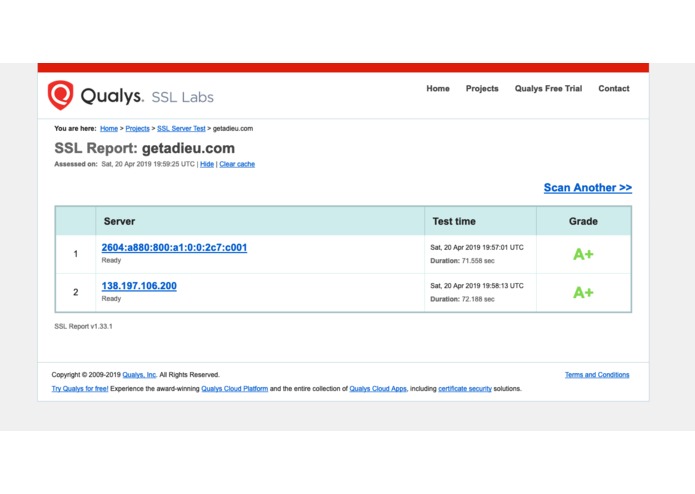The image size is (695, 494).
Task: Open the Qualys, Inc. footer link
Action: pos(139,375)
